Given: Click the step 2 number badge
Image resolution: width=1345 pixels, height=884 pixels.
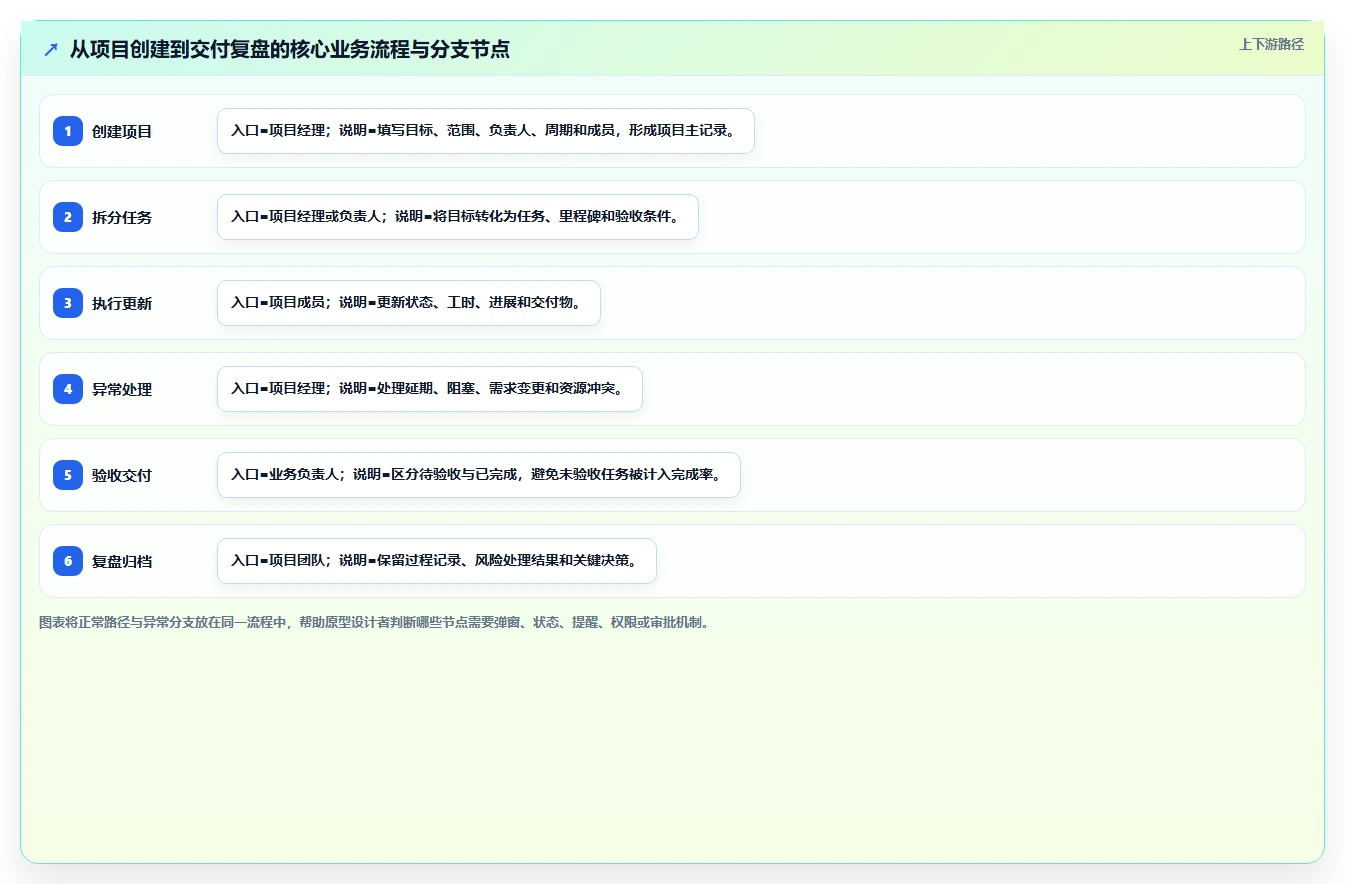Looking at the screenshot, I should 68,217.
